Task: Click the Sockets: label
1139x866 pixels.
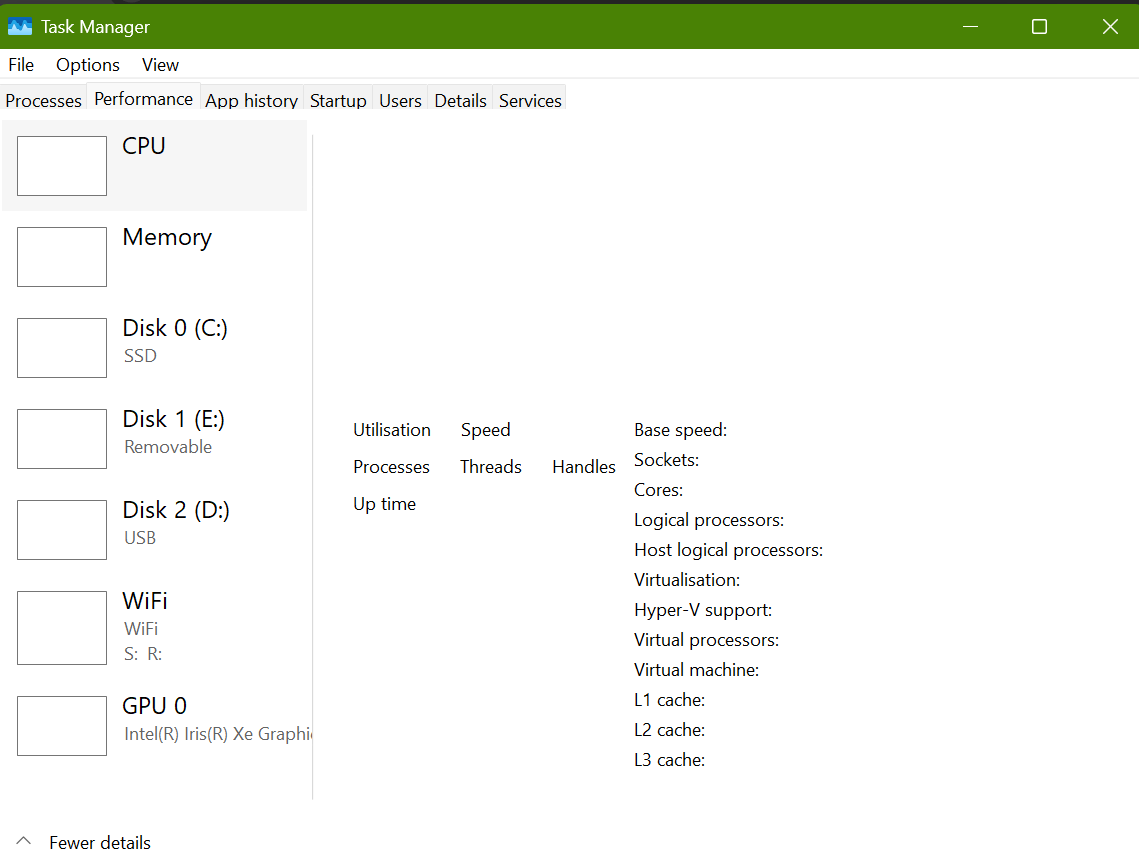Action: point(666,460)
